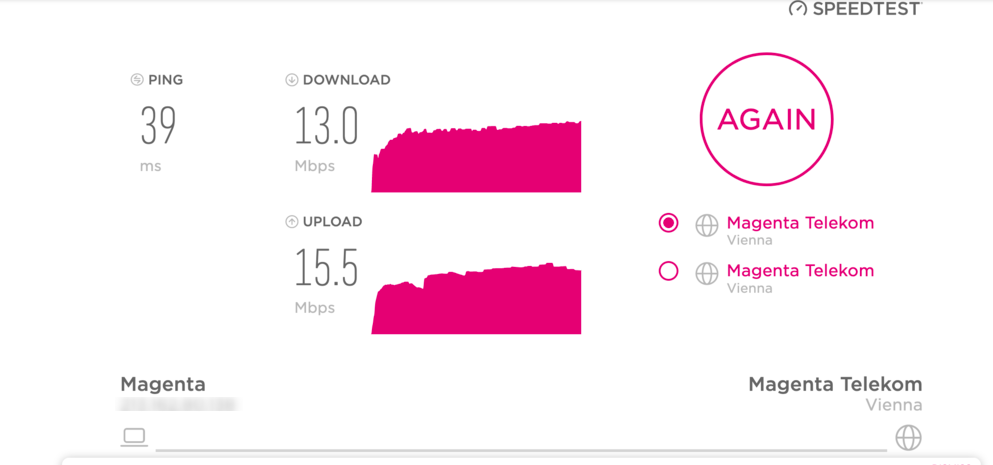Click the Magenta Telekom Vienna server label at bottom
The width and height of the screenshot is (993, 465).
coord(835,394)
